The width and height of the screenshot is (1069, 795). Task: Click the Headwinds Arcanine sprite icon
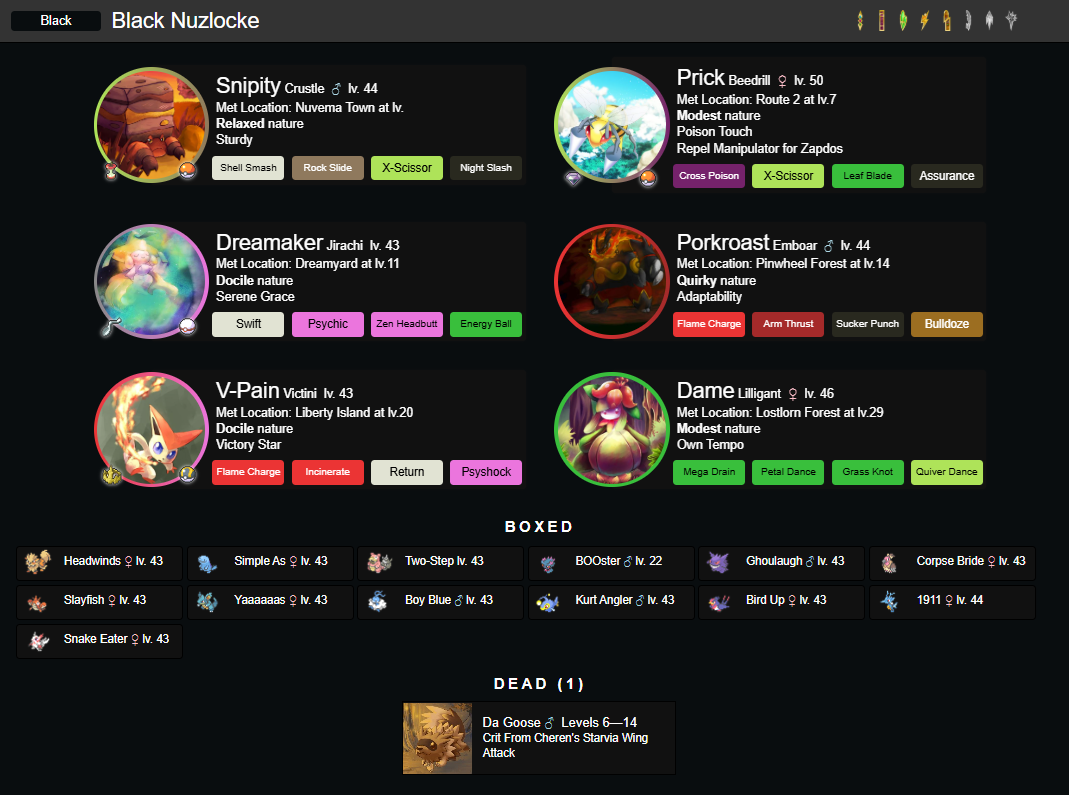(x=37, y=562)
